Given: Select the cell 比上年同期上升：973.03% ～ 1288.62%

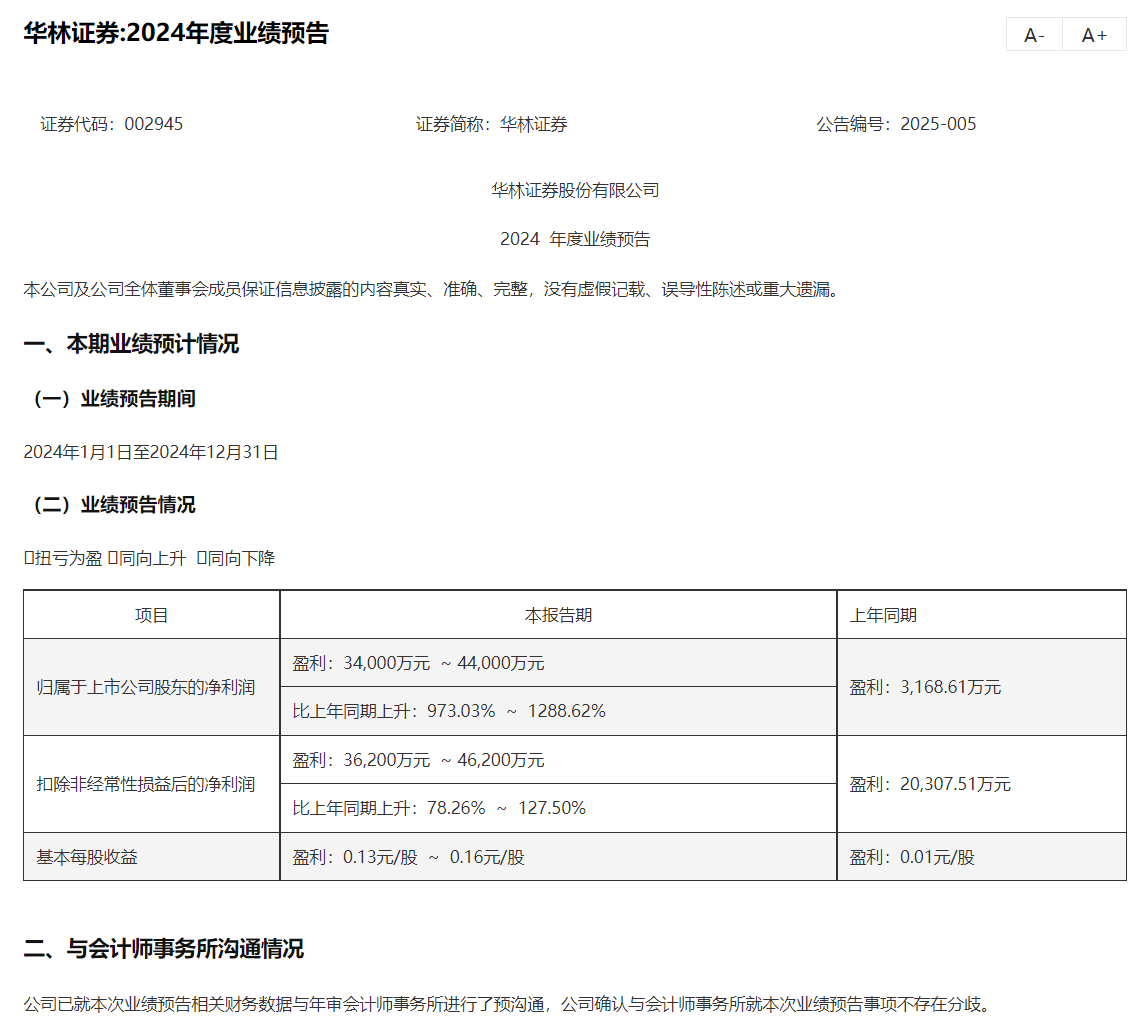Looking at the screenshot, I should click(558, 711).
